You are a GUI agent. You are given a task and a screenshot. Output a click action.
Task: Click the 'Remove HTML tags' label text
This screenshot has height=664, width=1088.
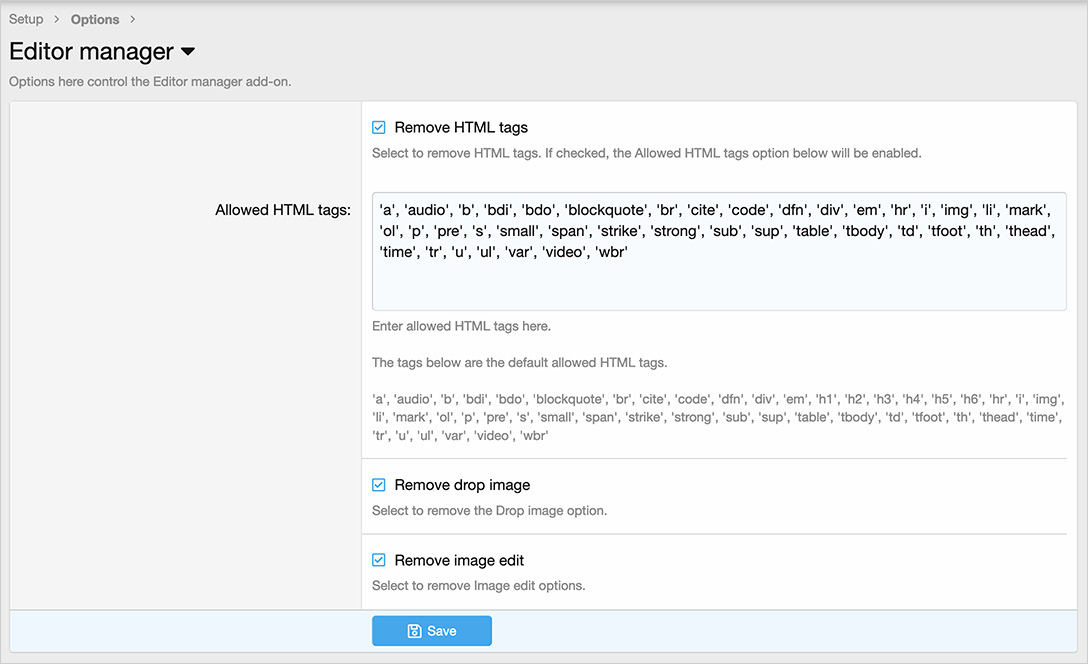coord(461,128)
